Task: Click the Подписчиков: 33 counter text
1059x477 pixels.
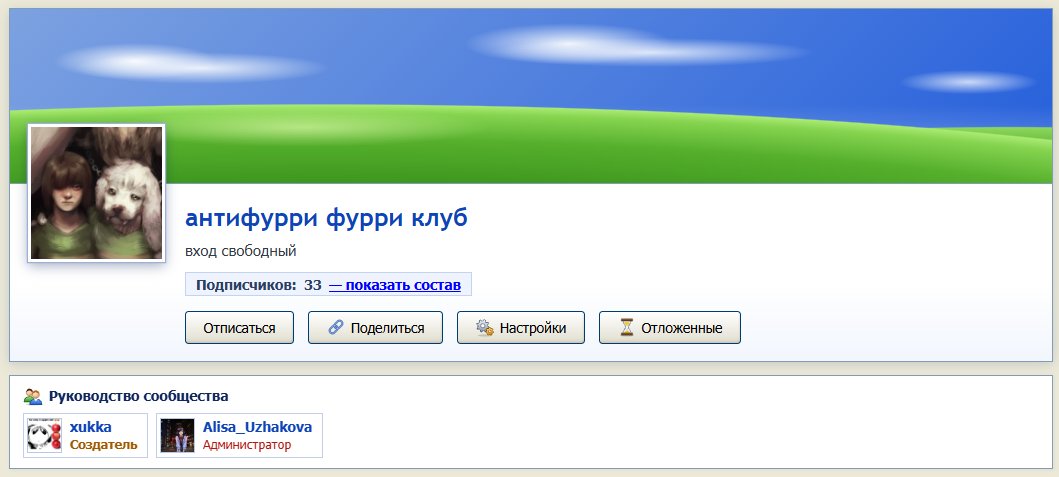Action: [259, 285]
